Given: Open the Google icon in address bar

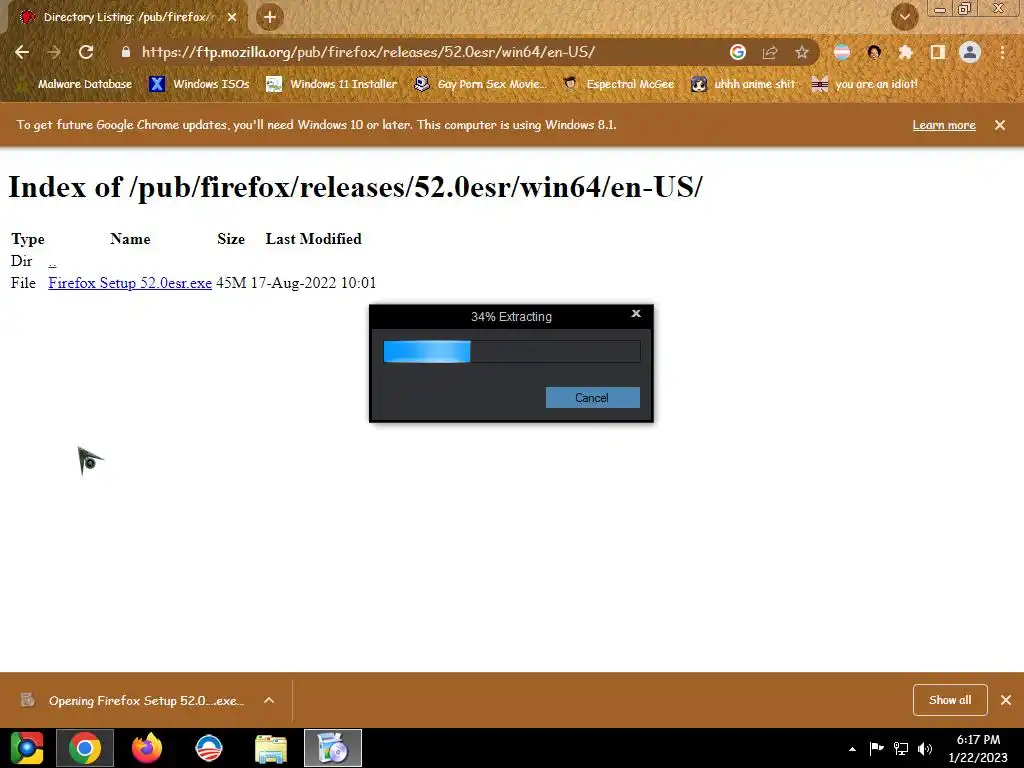Looking at the screenshot, I should pyautogui.click(x=738, y=52).
